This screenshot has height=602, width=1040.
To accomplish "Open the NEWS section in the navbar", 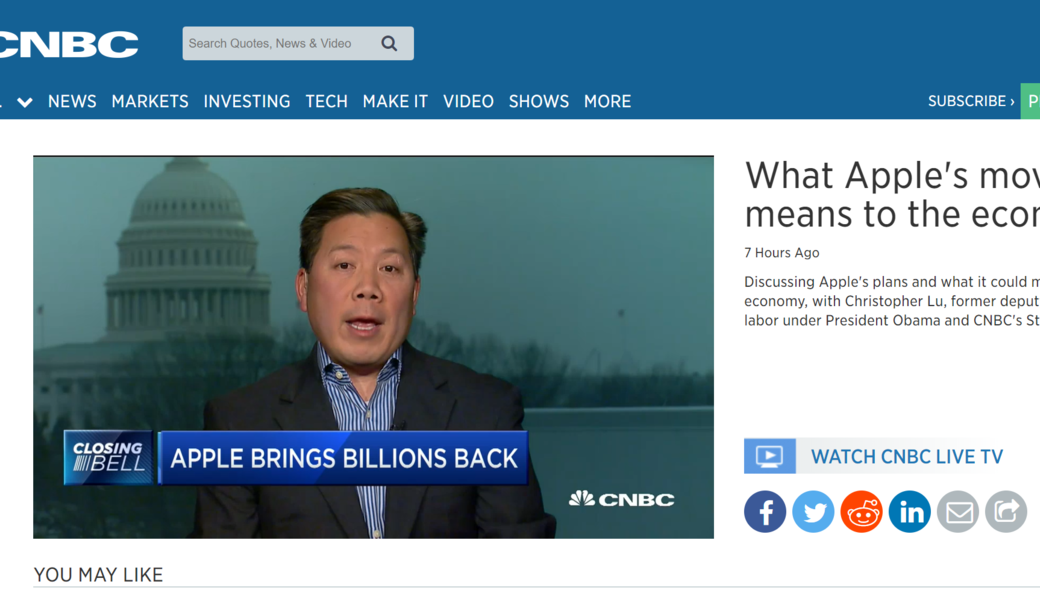I will click(72, 101).
